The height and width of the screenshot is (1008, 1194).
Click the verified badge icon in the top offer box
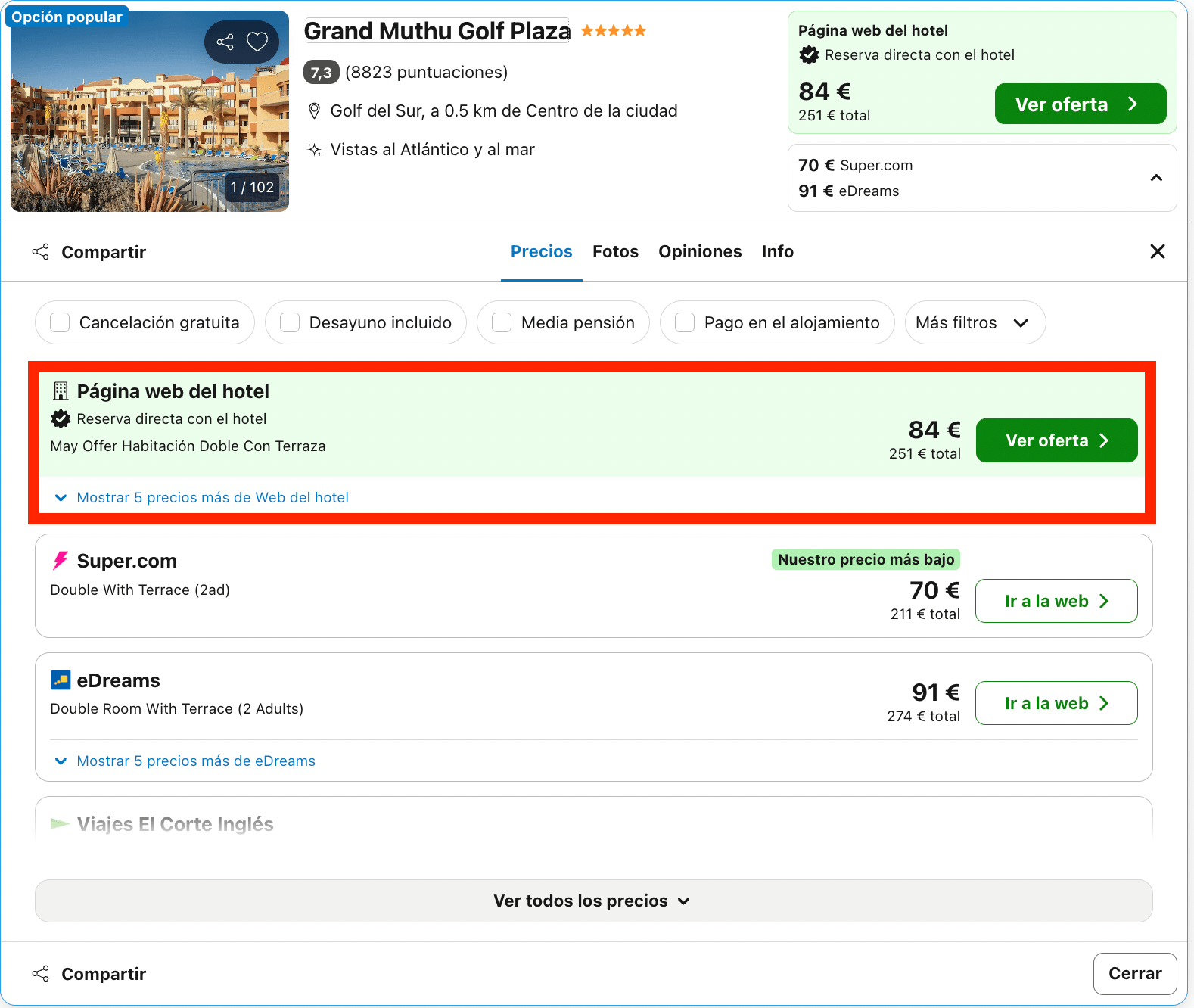pyautogui.click(x=809, y=54)
